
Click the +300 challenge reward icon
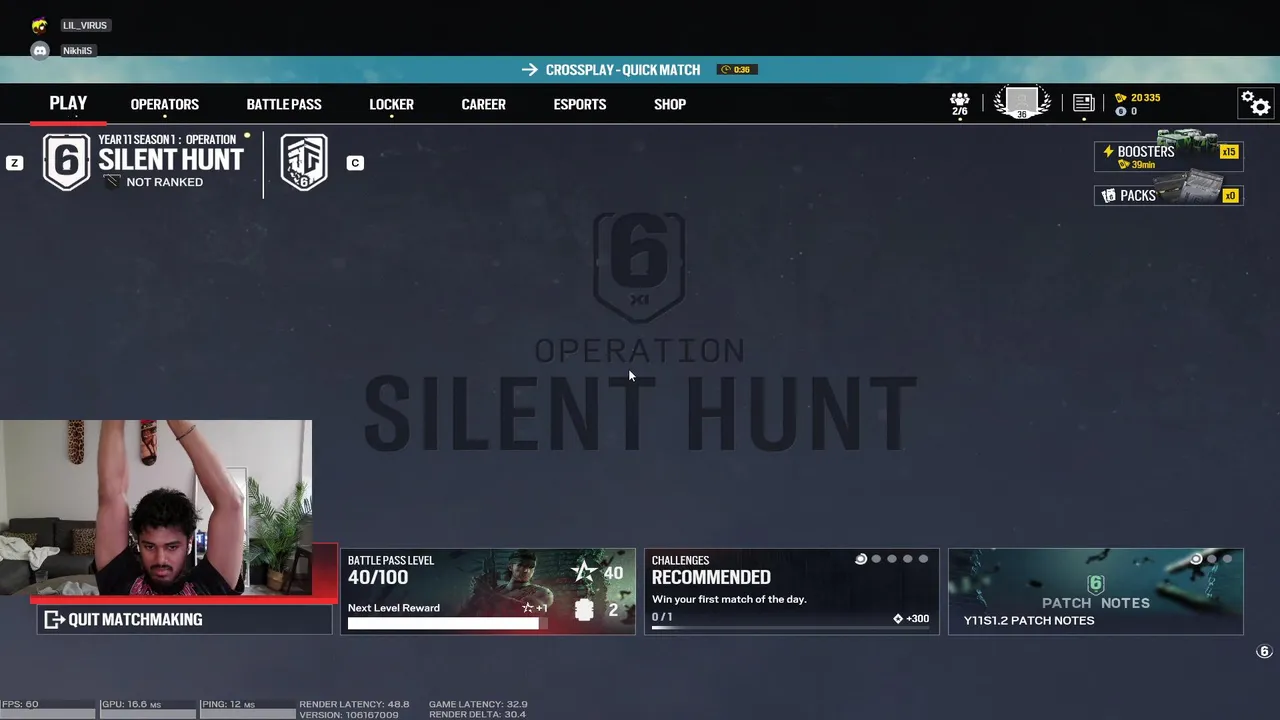click(898, 619)
